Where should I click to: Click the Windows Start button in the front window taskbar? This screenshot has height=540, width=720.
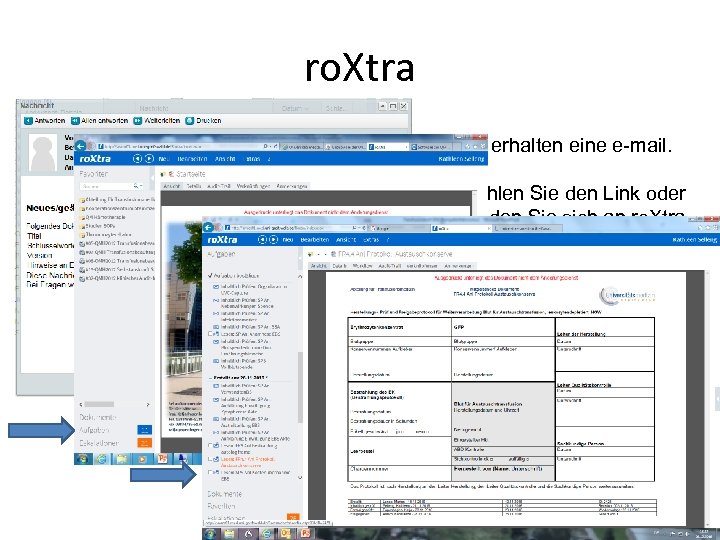[210, 534]
